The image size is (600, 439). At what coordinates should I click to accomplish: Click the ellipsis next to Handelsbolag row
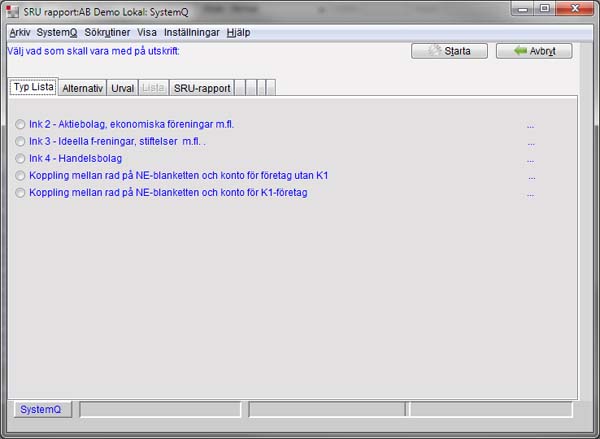[530, 159]
